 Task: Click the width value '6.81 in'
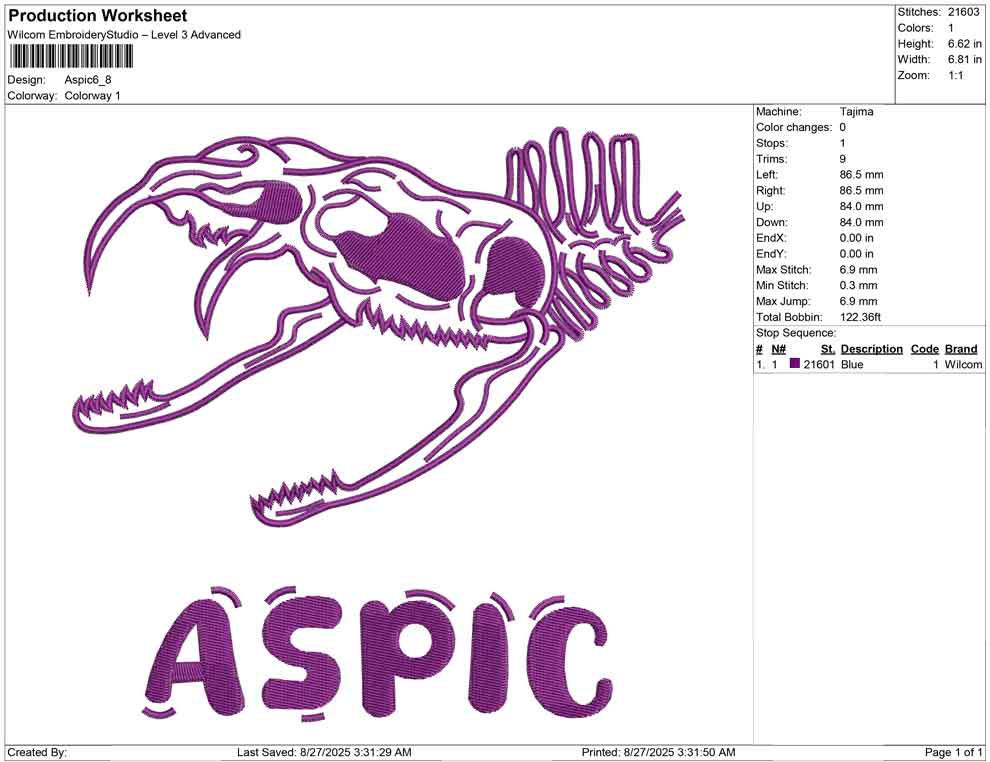pos(965,59)
